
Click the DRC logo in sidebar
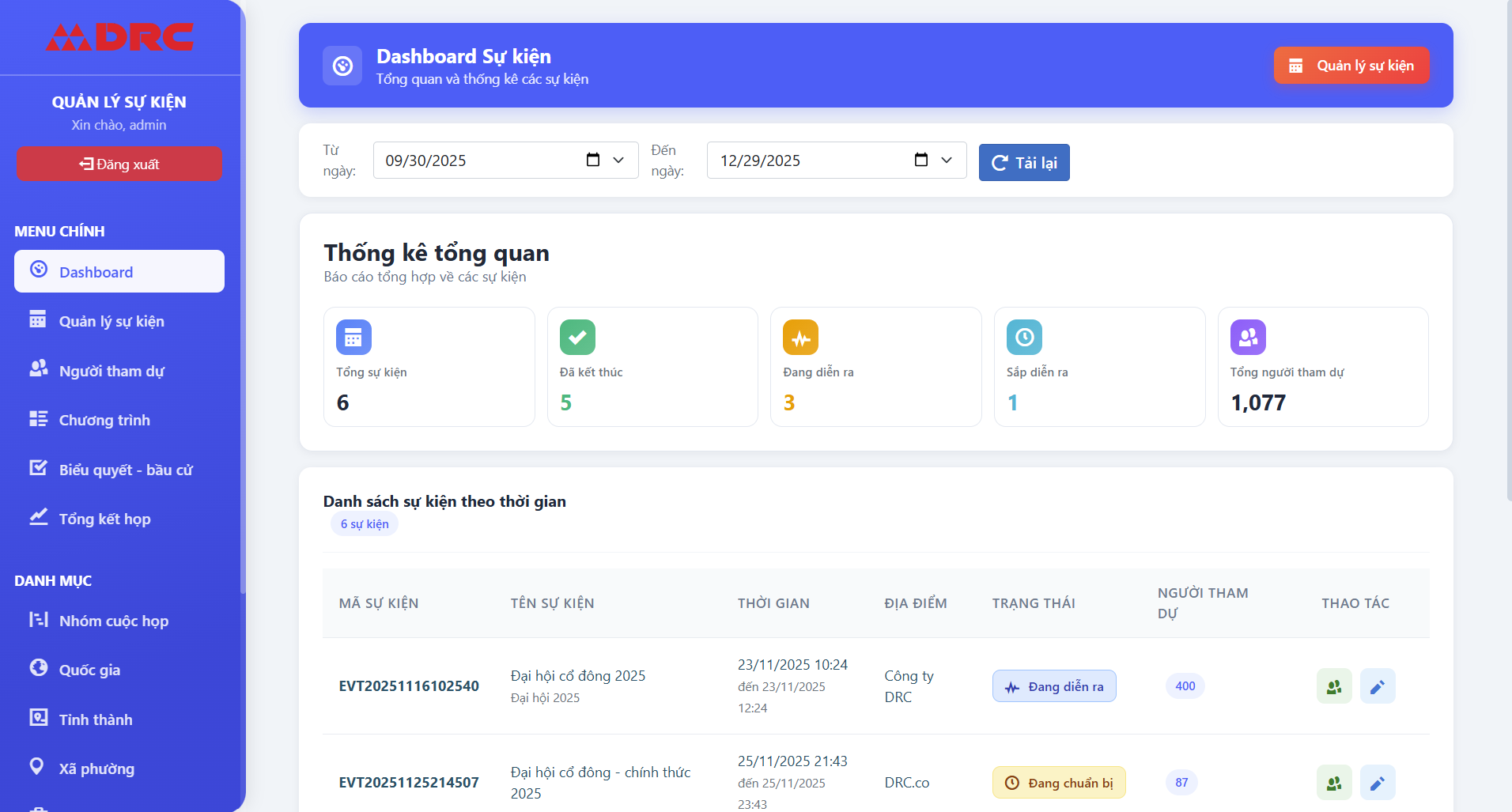[119, 37]
